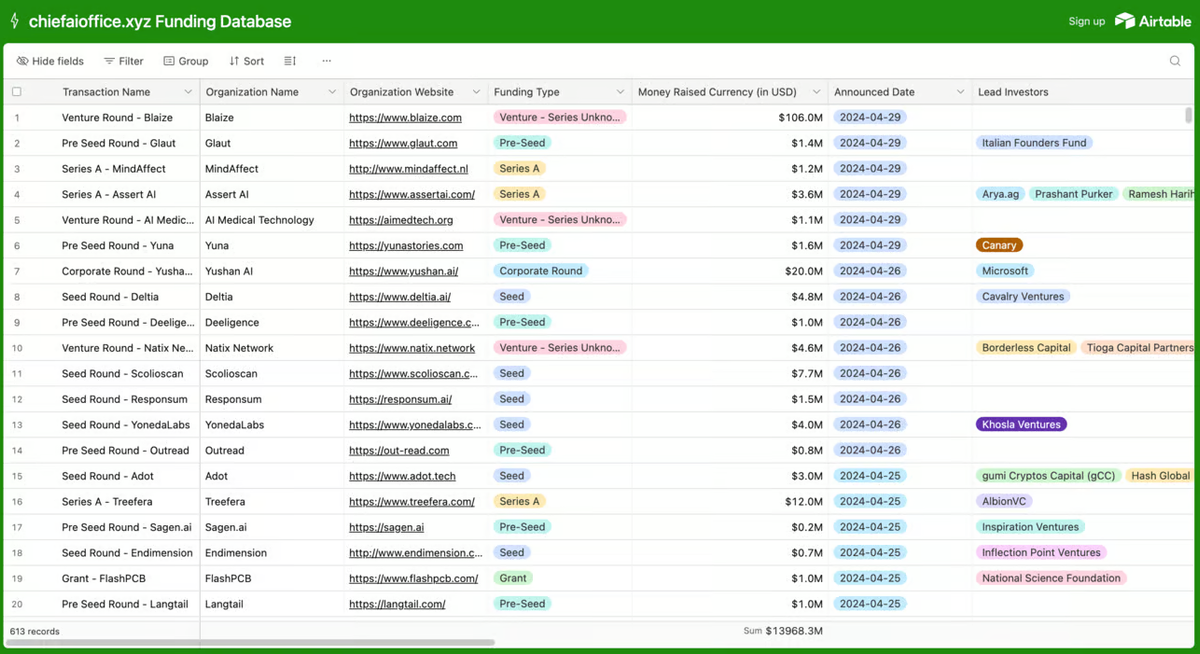Expand the Transaction Name column dropdown
The image size is (1200, 654).
(x=188, y=92)
